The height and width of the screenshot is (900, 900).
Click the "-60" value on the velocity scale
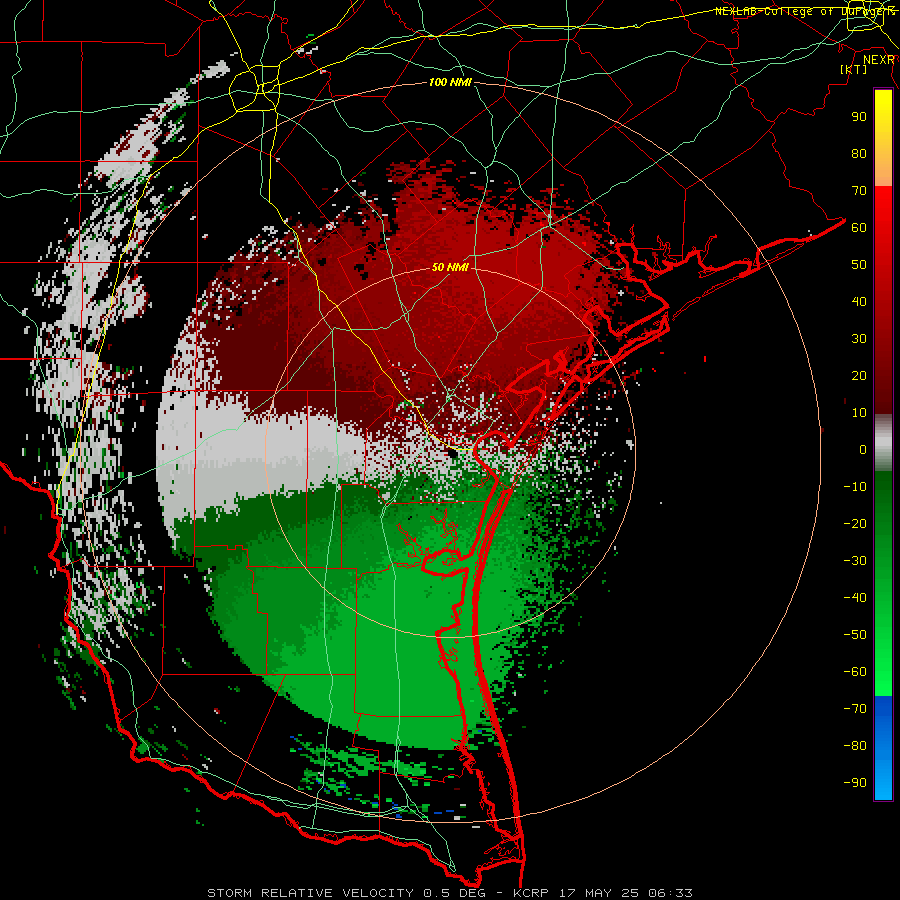855,672
